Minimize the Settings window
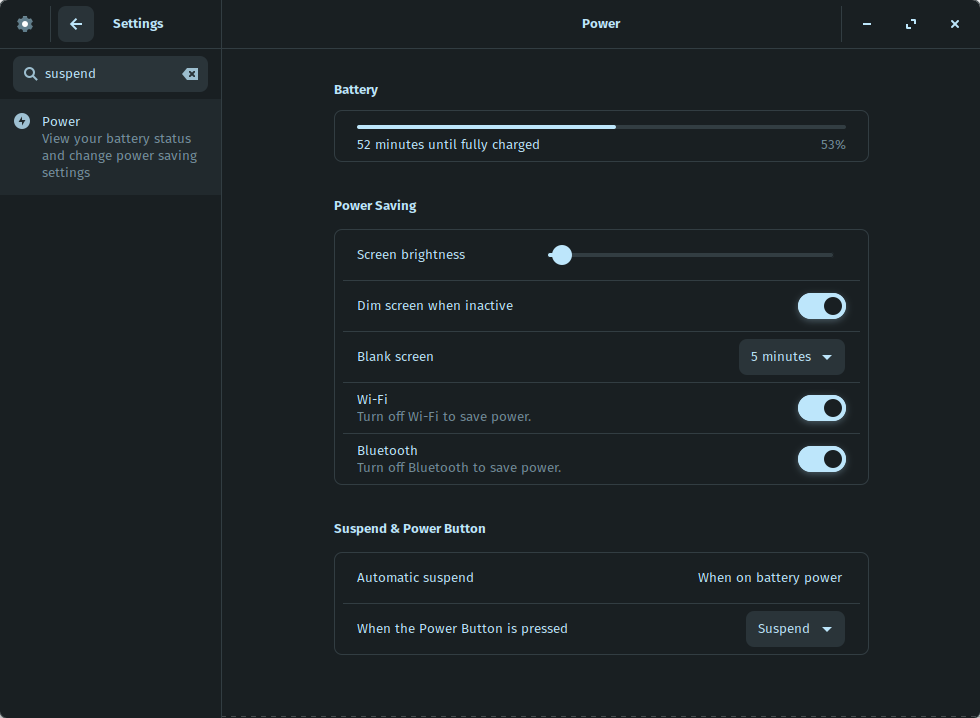 pos(867,24)
